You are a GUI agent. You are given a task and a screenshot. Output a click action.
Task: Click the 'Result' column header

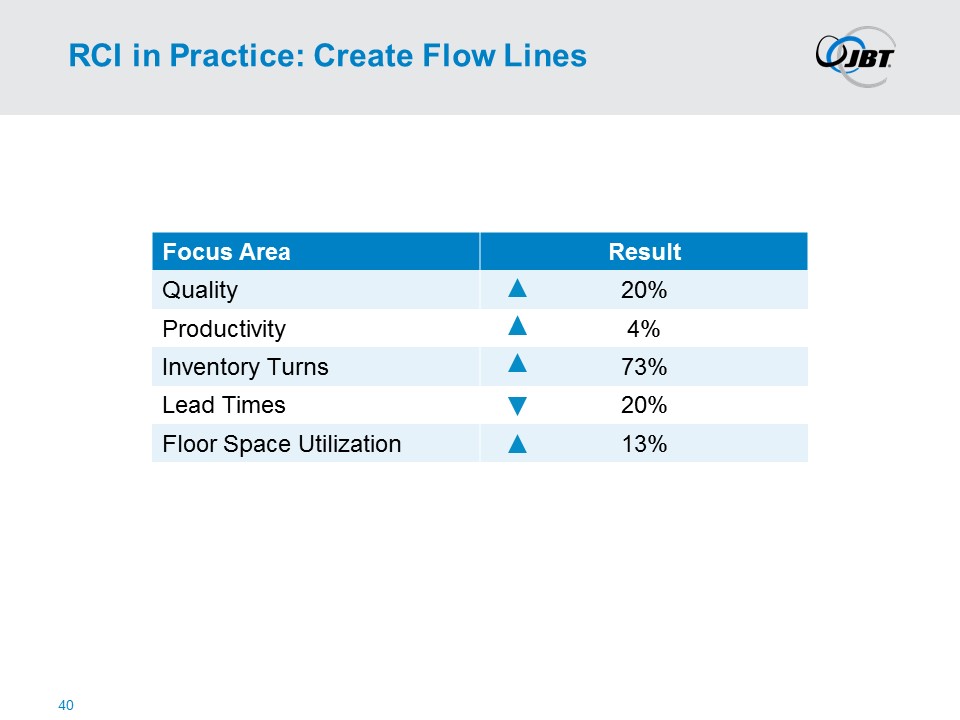click(644, 252)
